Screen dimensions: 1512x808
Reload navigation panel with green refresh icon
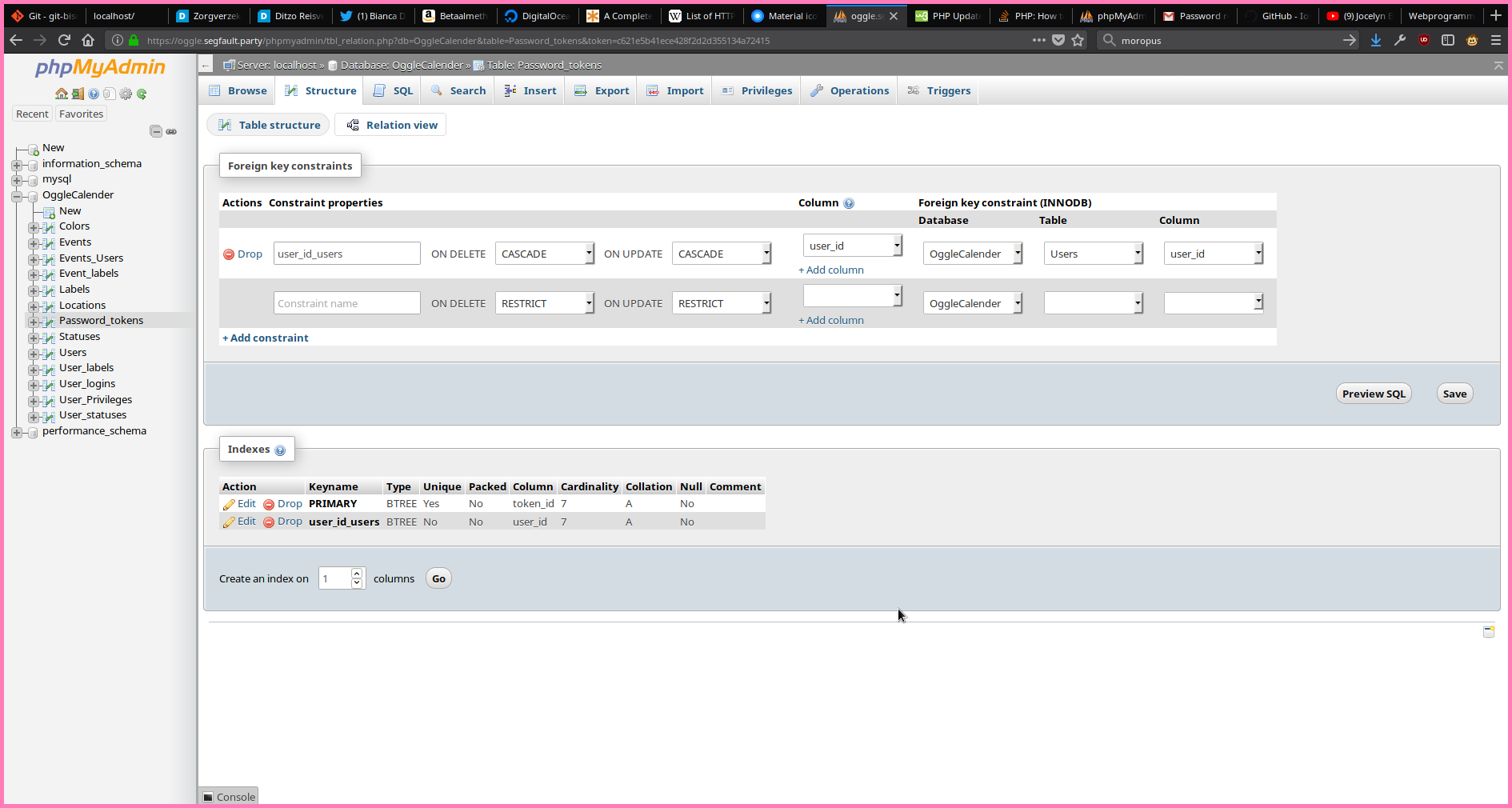click(142, 94)
